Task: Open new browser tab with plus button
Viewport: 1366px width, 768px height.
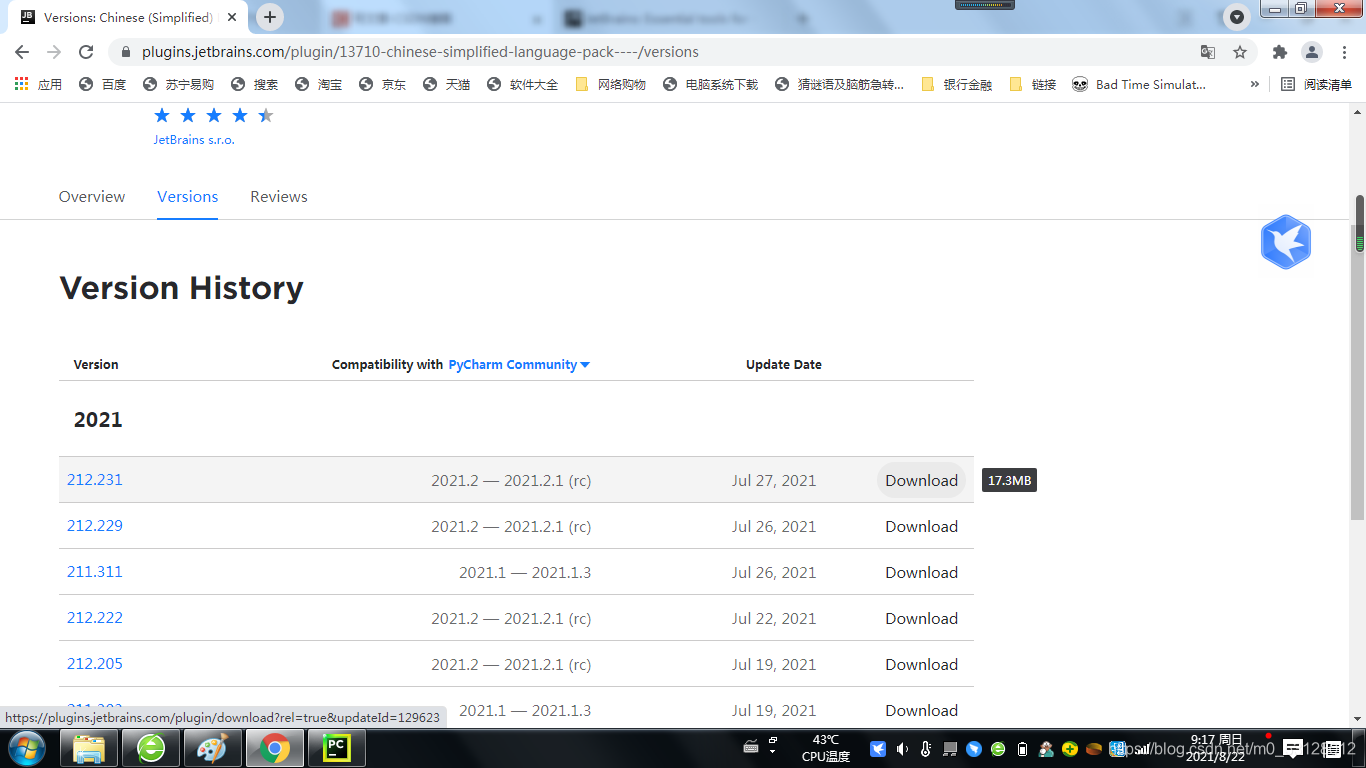Action: pos(270,17)
